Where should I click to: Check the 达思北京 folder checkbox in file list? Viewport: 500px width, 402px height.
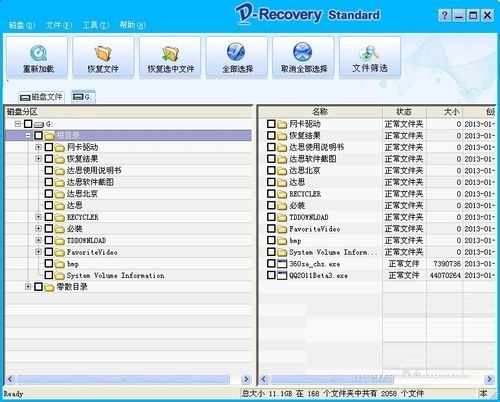pyautogui.click(x=271, y=170)
